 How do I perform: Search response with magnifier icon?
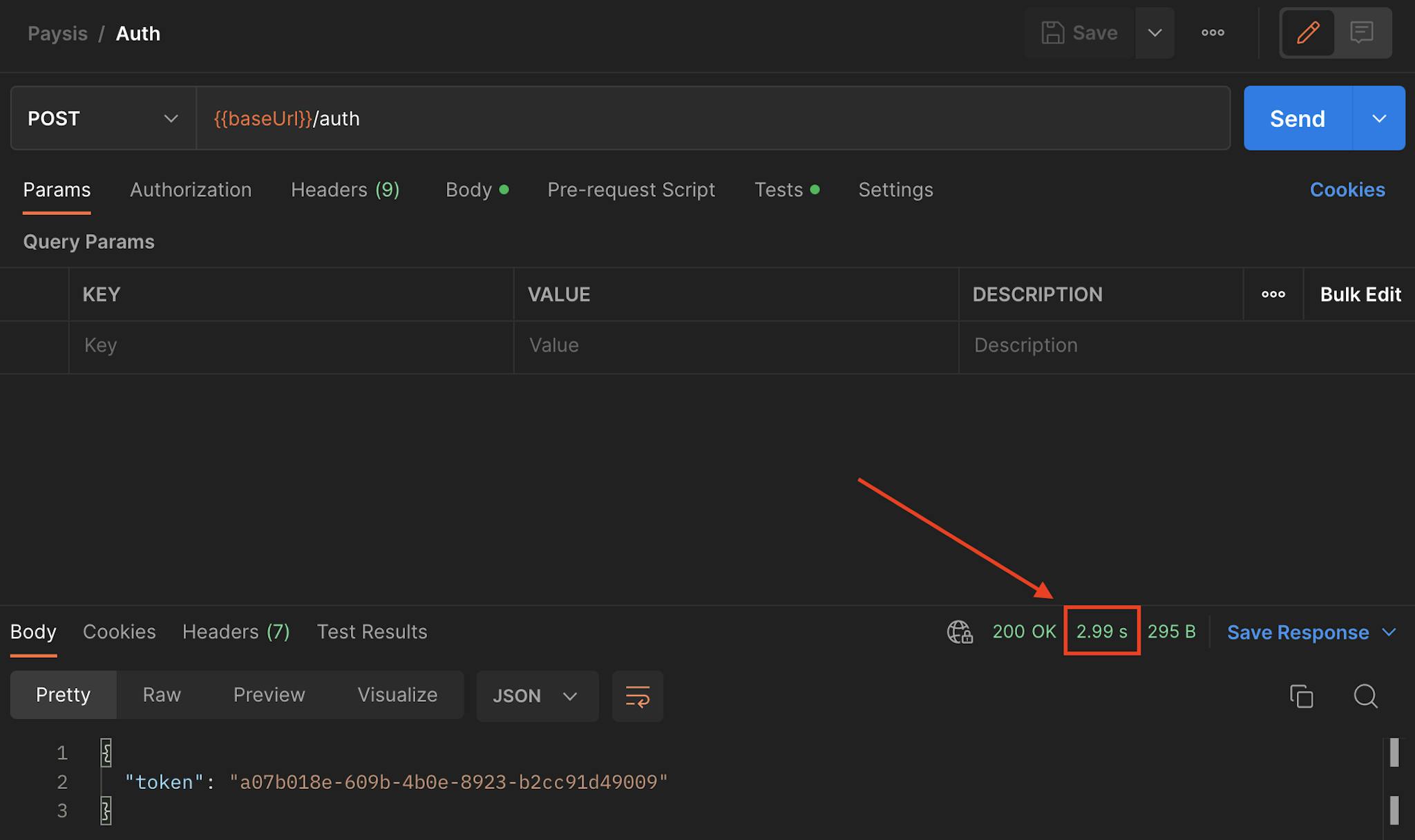point(1365,696)
